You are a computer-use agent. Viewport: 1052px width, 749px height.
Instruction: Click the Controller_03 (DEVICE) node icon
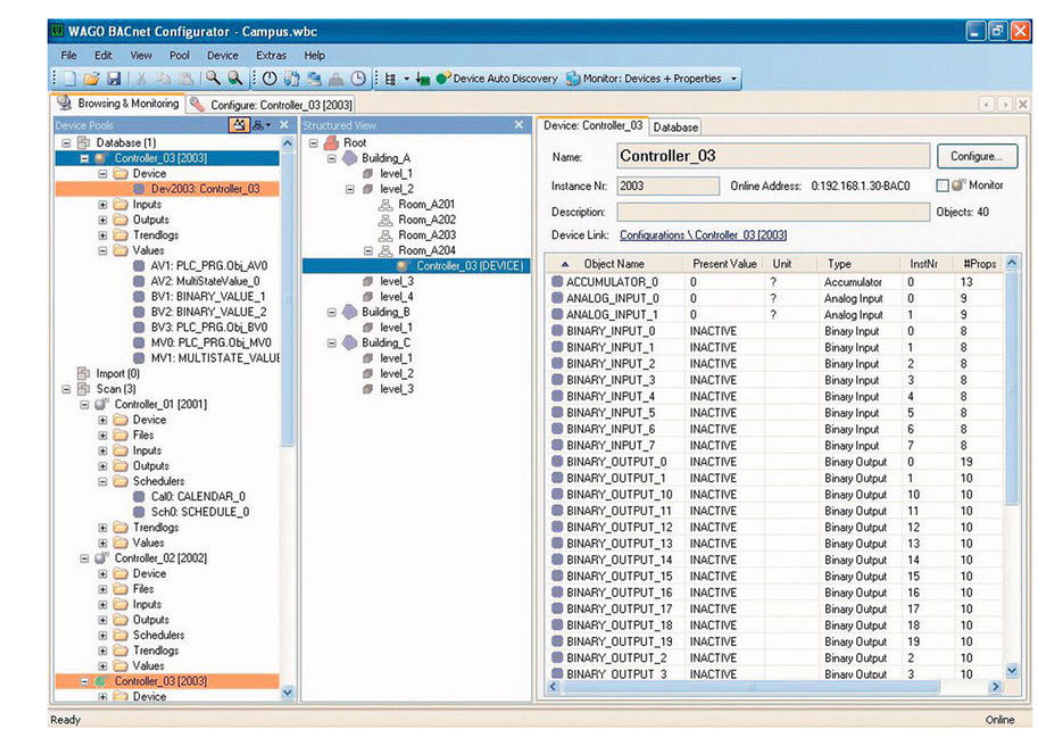coord(404,266)
